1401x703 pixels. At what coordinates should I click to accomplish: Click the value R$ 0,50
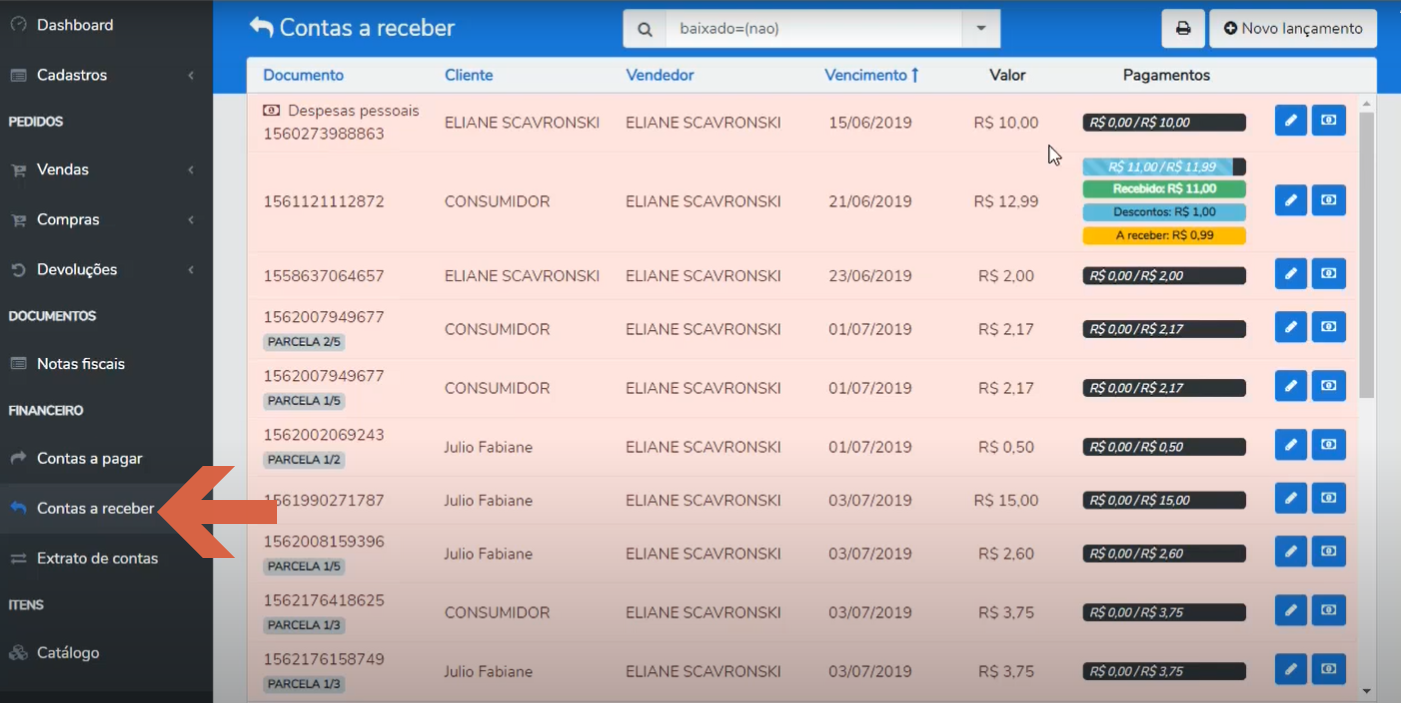click(1006, 447)
